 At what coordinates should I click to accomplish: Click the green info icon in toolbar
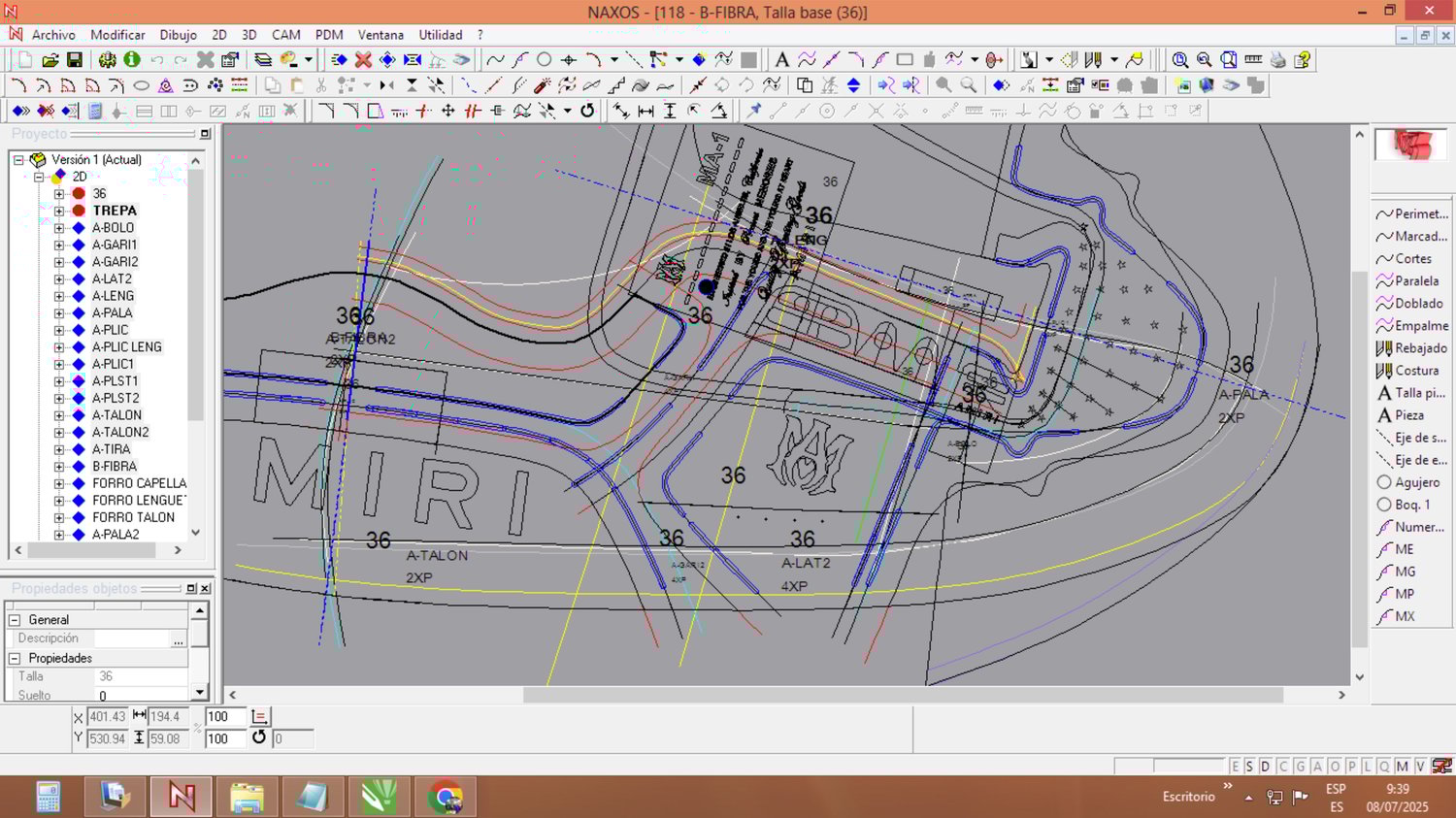[x=132, y=60]
